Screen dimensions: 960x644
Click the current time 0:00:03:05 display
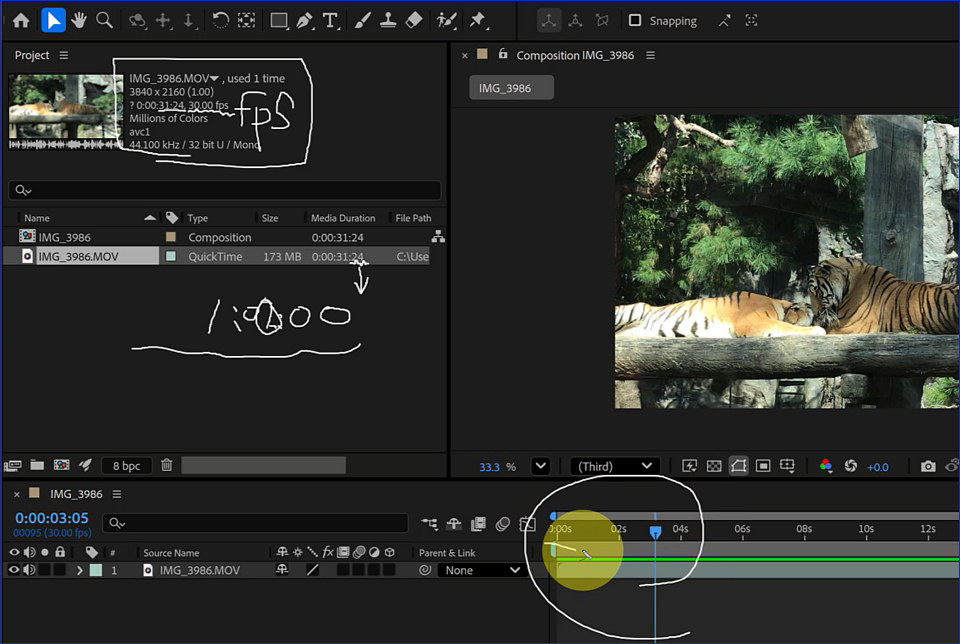click(52, 518)
